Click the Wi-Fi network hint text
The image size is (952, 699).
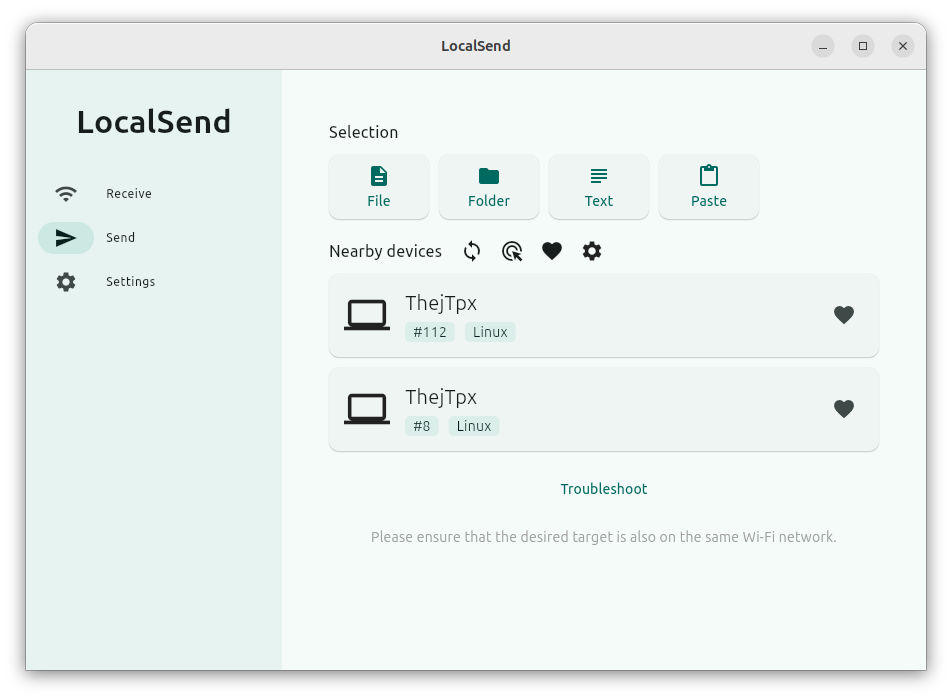point(604,537)
